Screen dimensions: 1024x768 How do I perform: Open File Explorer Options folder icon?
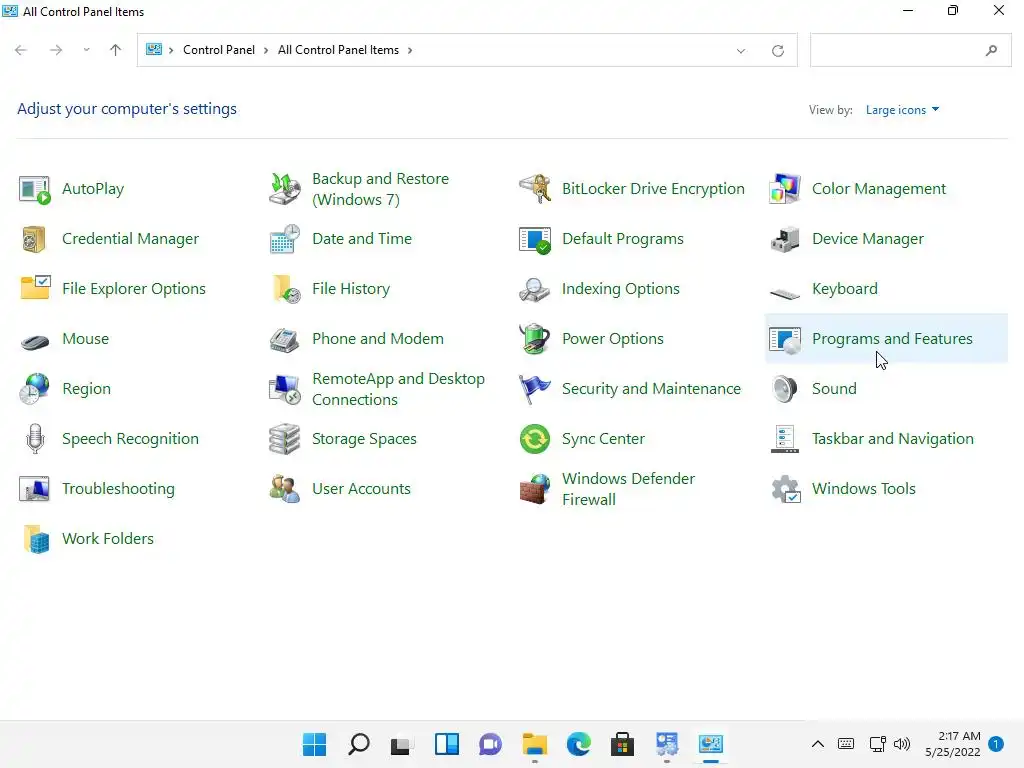pyautogui.click(x=35, y=289)
